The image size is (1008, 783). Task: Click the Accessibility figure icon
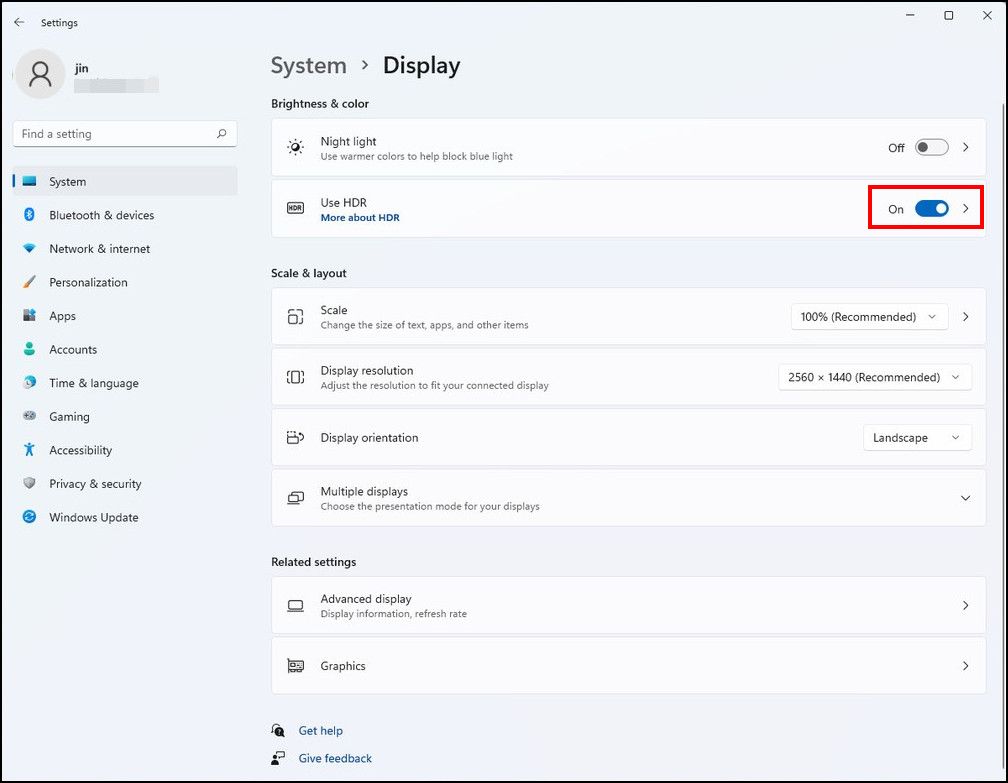pyautogui.click(x=29, y=450)
